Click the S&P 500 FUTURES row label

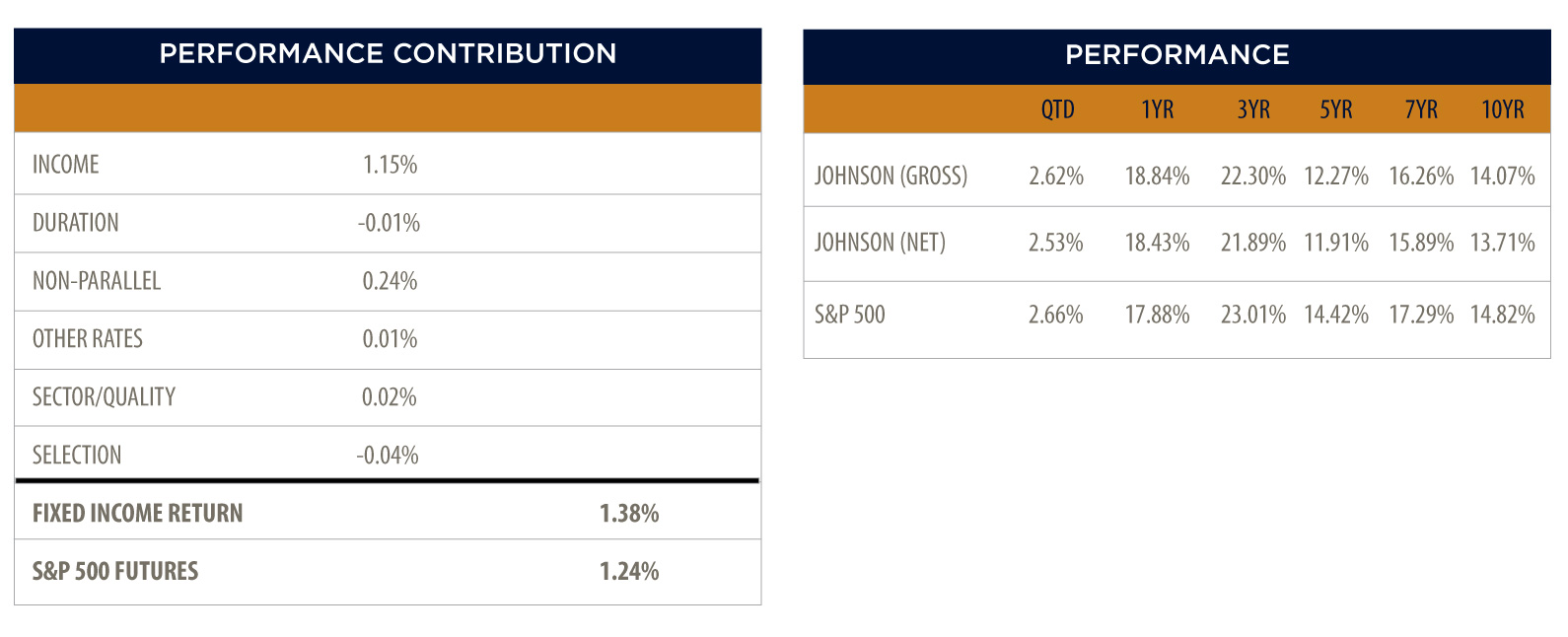click(115, 572)
